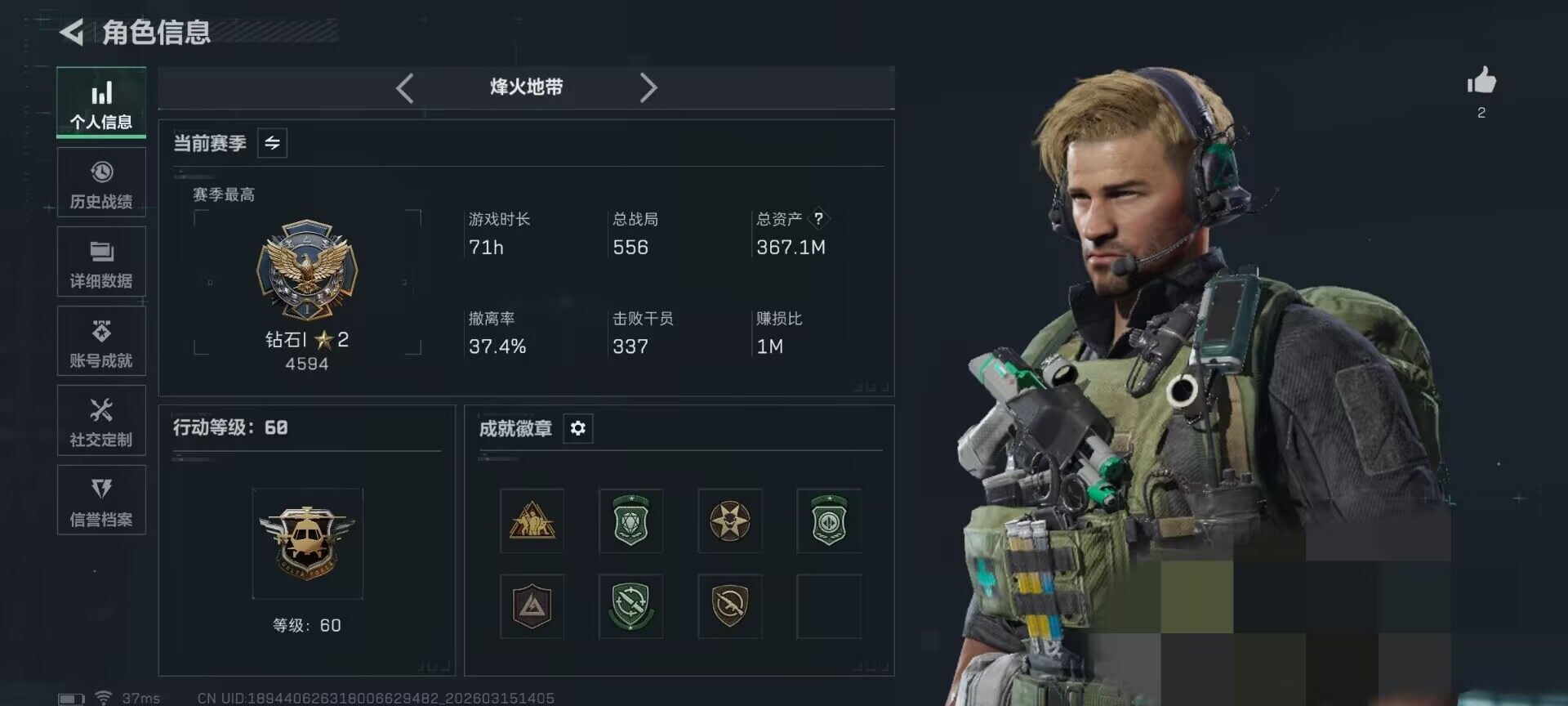The height and width of the screenshot is (706, 1568).
Task: Select the green circular-arrows shield badge
Action: pos(630,606)
